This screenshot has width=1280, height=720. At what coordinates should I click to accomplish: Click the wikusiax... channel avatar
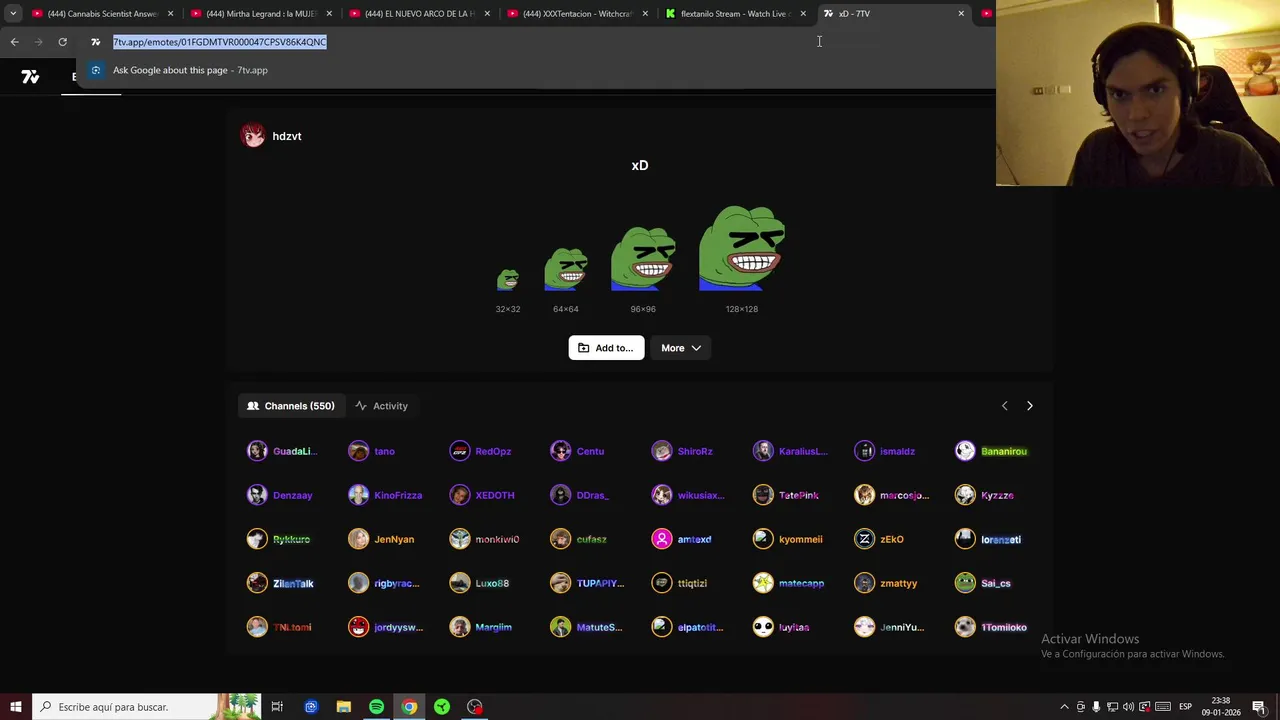(x=662, y=495)
